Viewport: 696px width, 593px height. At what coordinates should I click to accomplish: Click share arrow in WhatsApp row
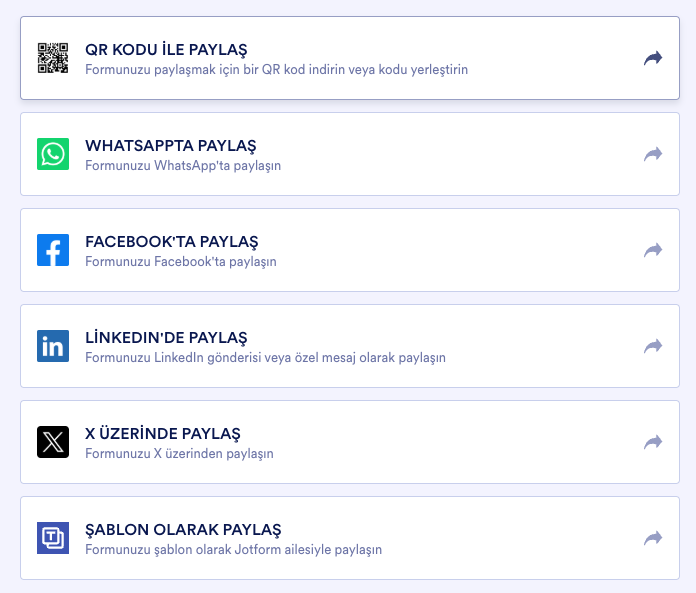[653, 154]
